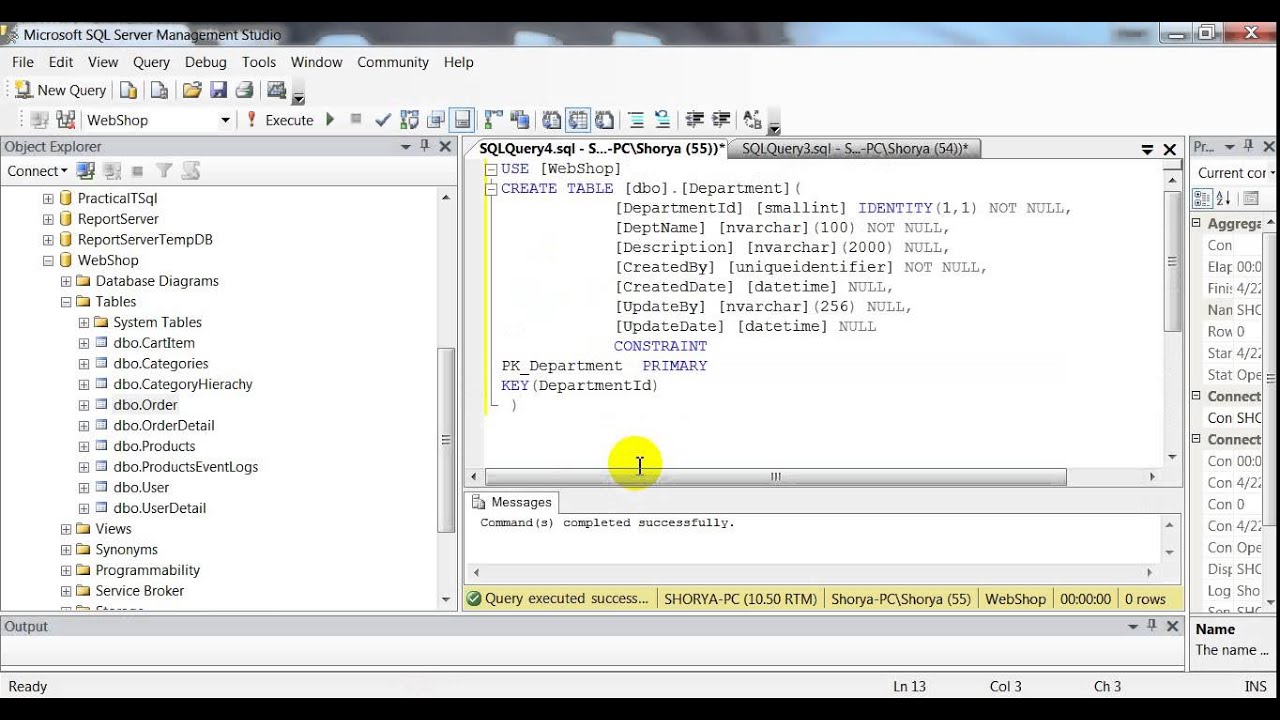Click the Execute button
Viewport: 1280px width, 720px height.
tap(280, 120)
